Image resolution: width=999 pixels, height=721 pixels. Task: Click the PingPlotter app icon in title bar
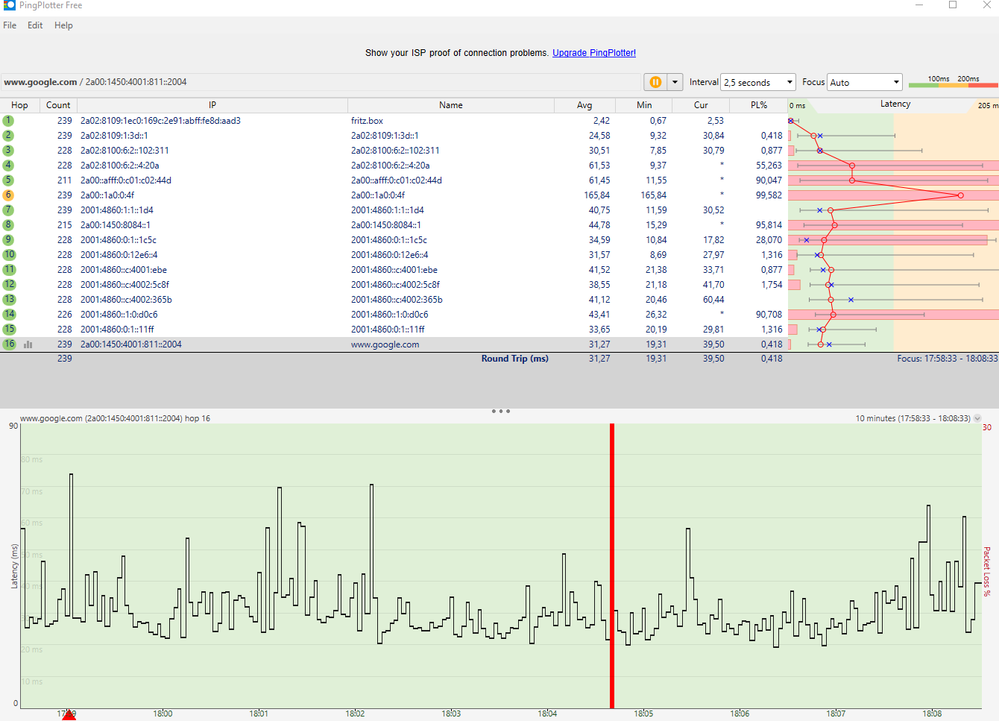[9, 5]
